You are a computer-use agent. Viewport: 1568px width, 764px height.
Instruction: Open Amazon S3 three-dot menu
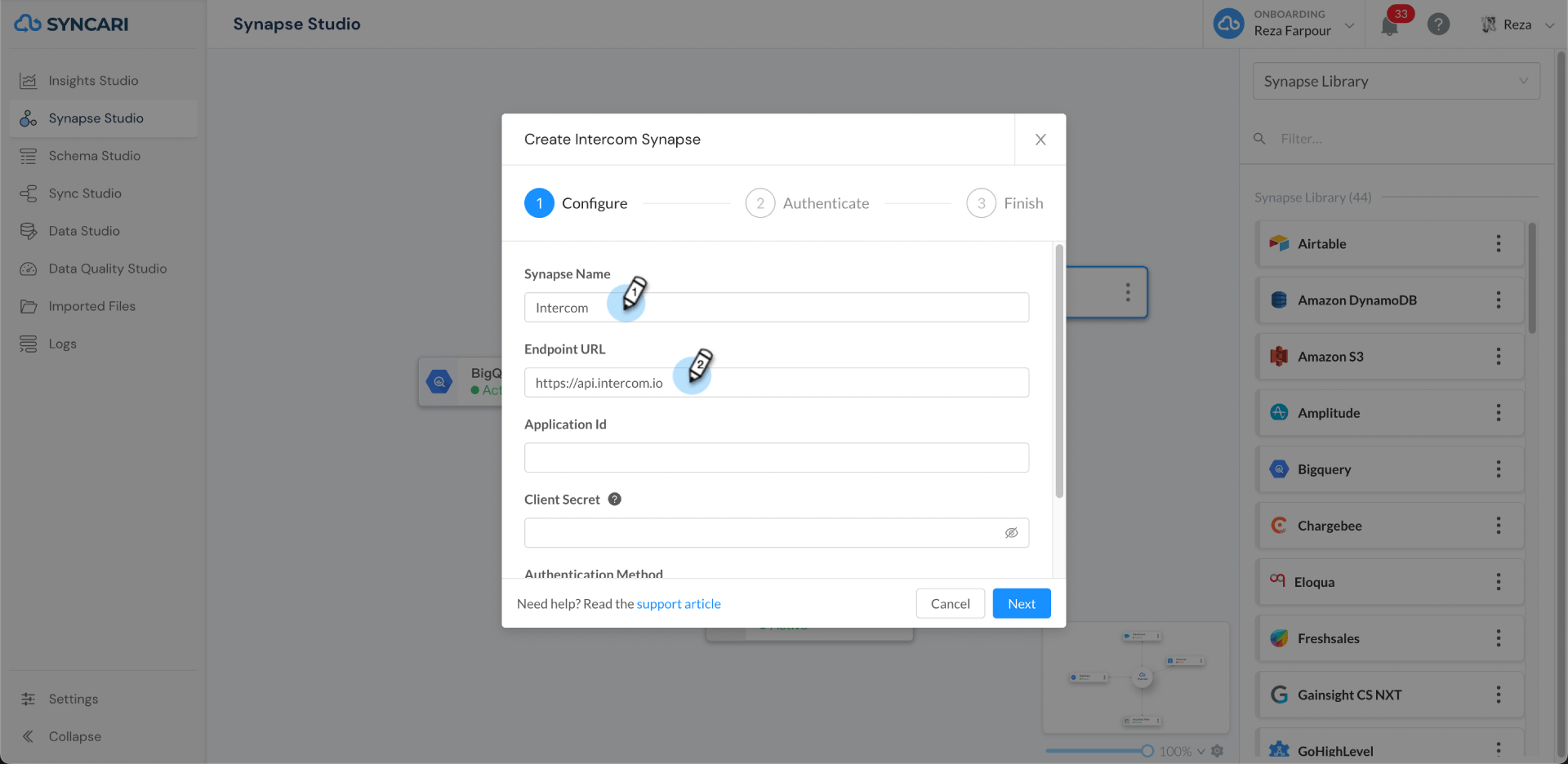(1499, 356)
